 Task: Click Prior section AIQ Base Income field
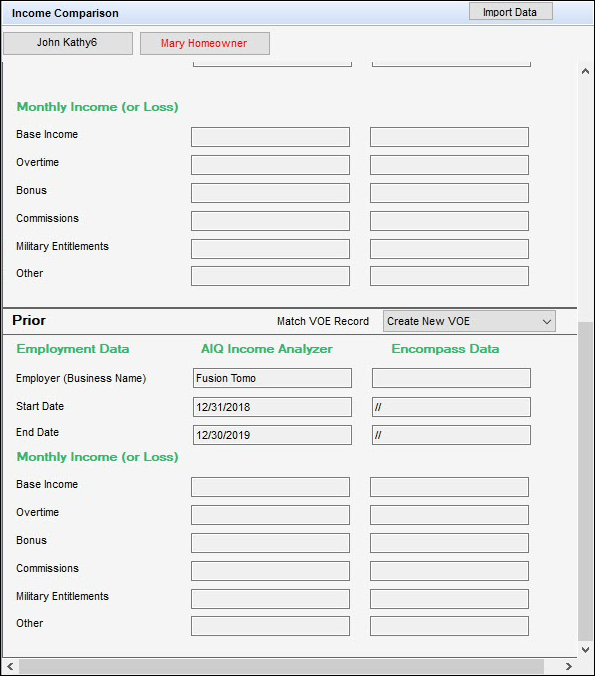click(x=270, y=487)
